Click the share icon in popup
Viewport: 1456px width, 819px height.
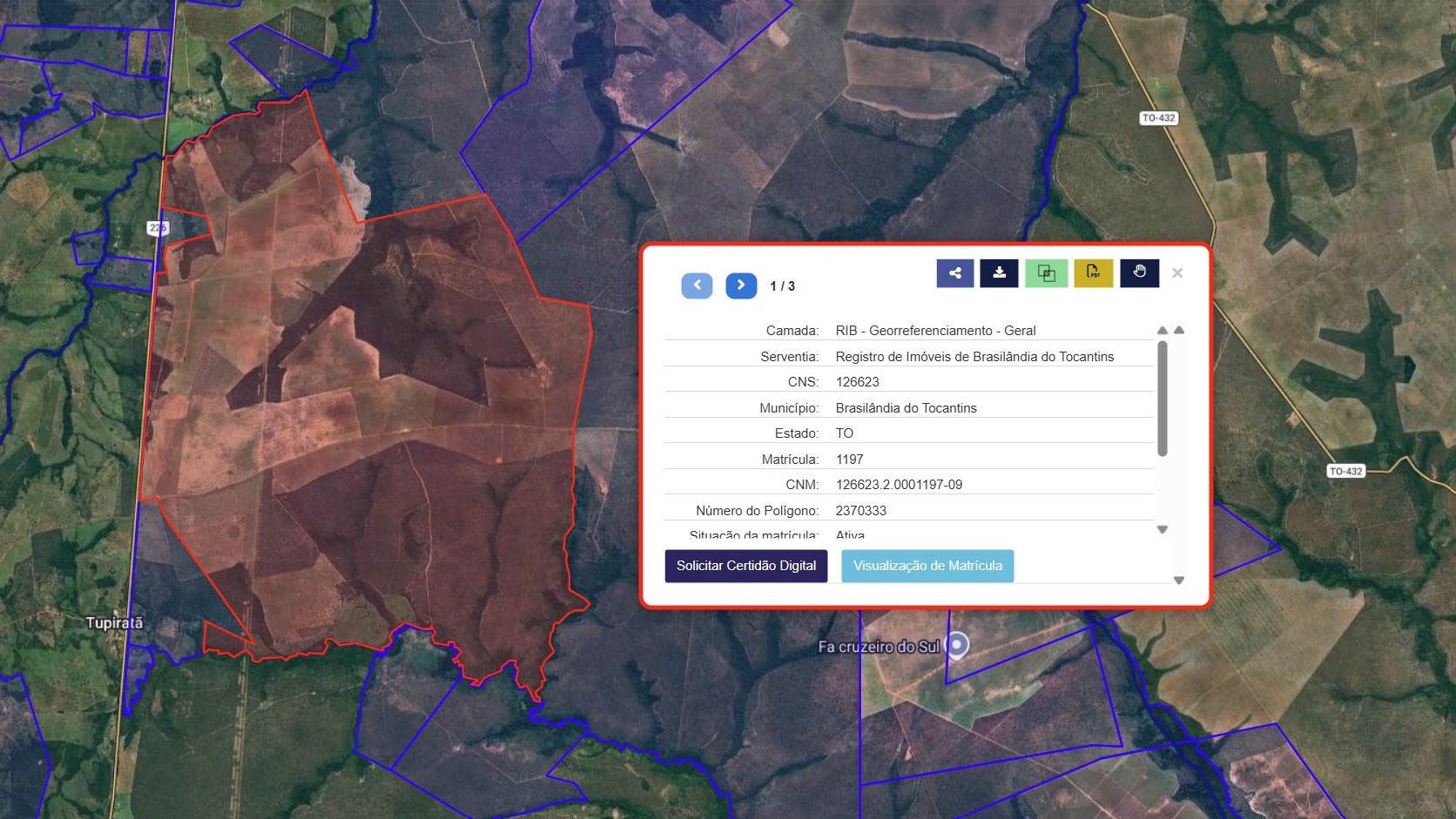coord(955,273)
